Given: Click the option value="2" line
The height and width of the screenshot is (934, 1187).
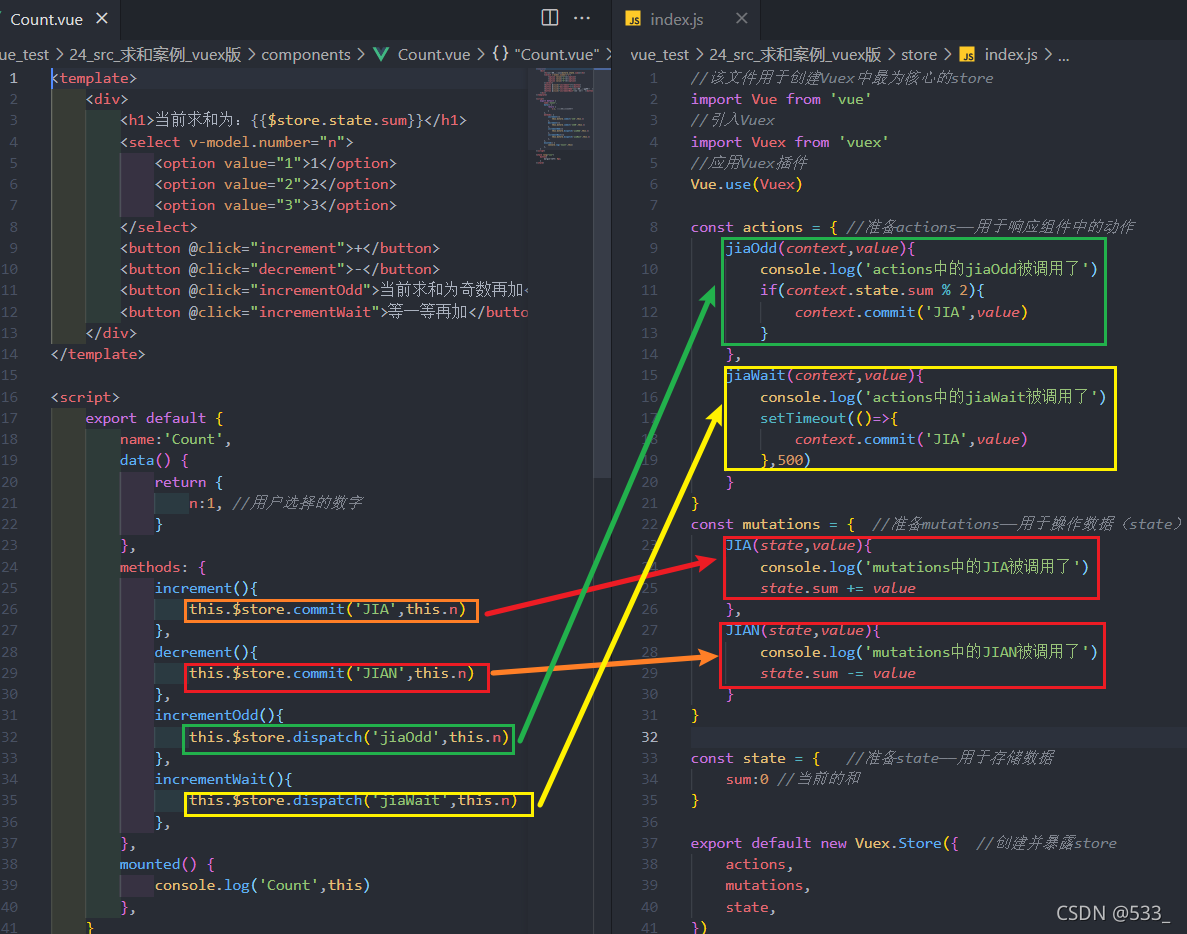Looking at the screenshot, I should click(276, 184).
